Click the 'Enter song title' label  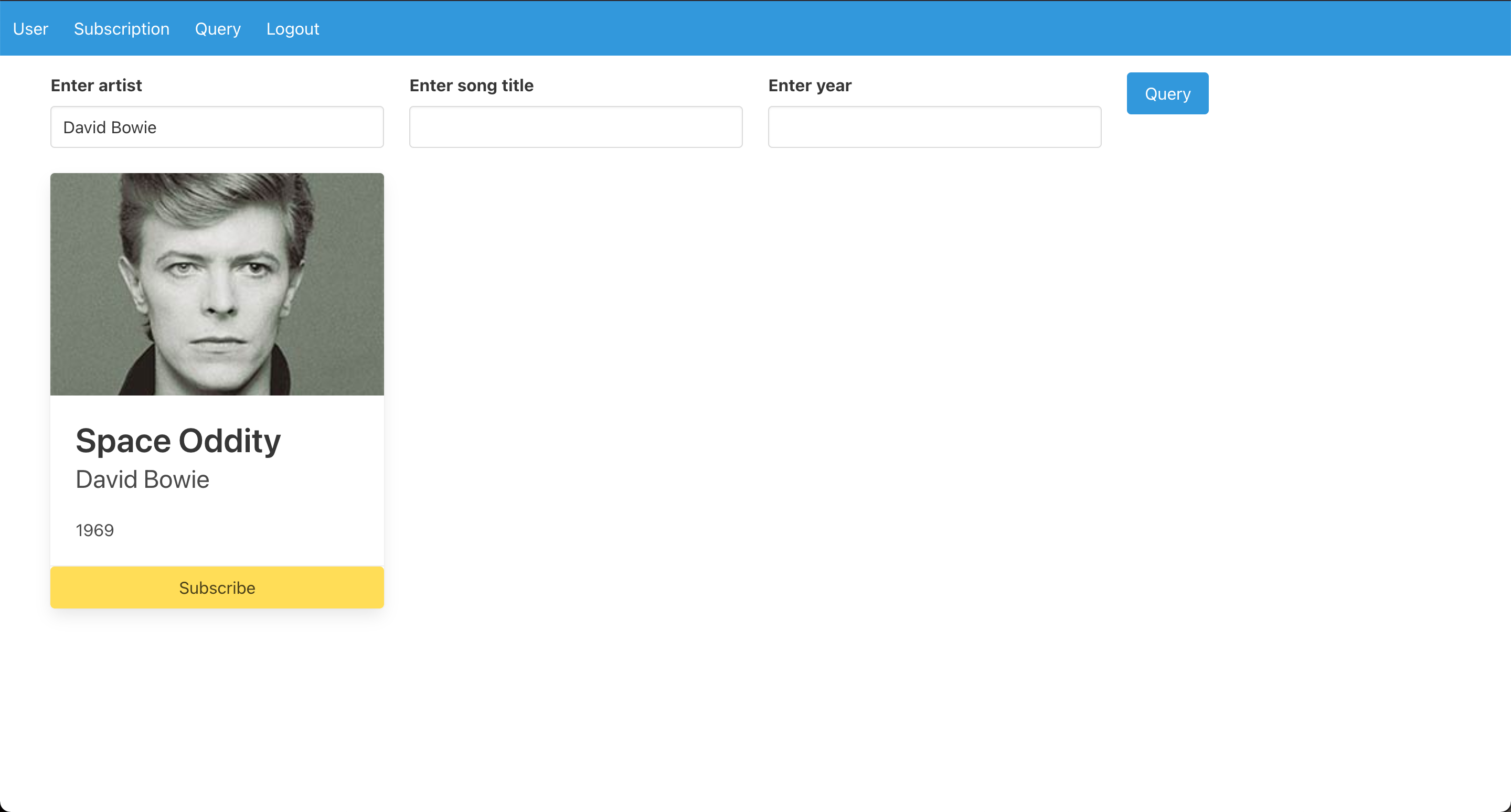[x=471, y=86]
